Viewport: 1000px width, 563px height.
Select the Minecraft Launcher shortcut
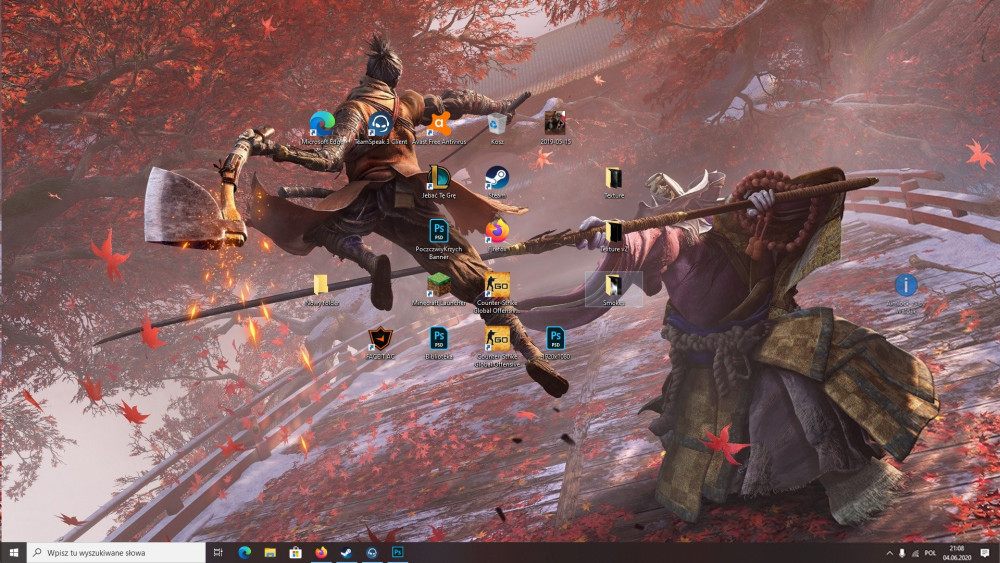pos(439,289)
